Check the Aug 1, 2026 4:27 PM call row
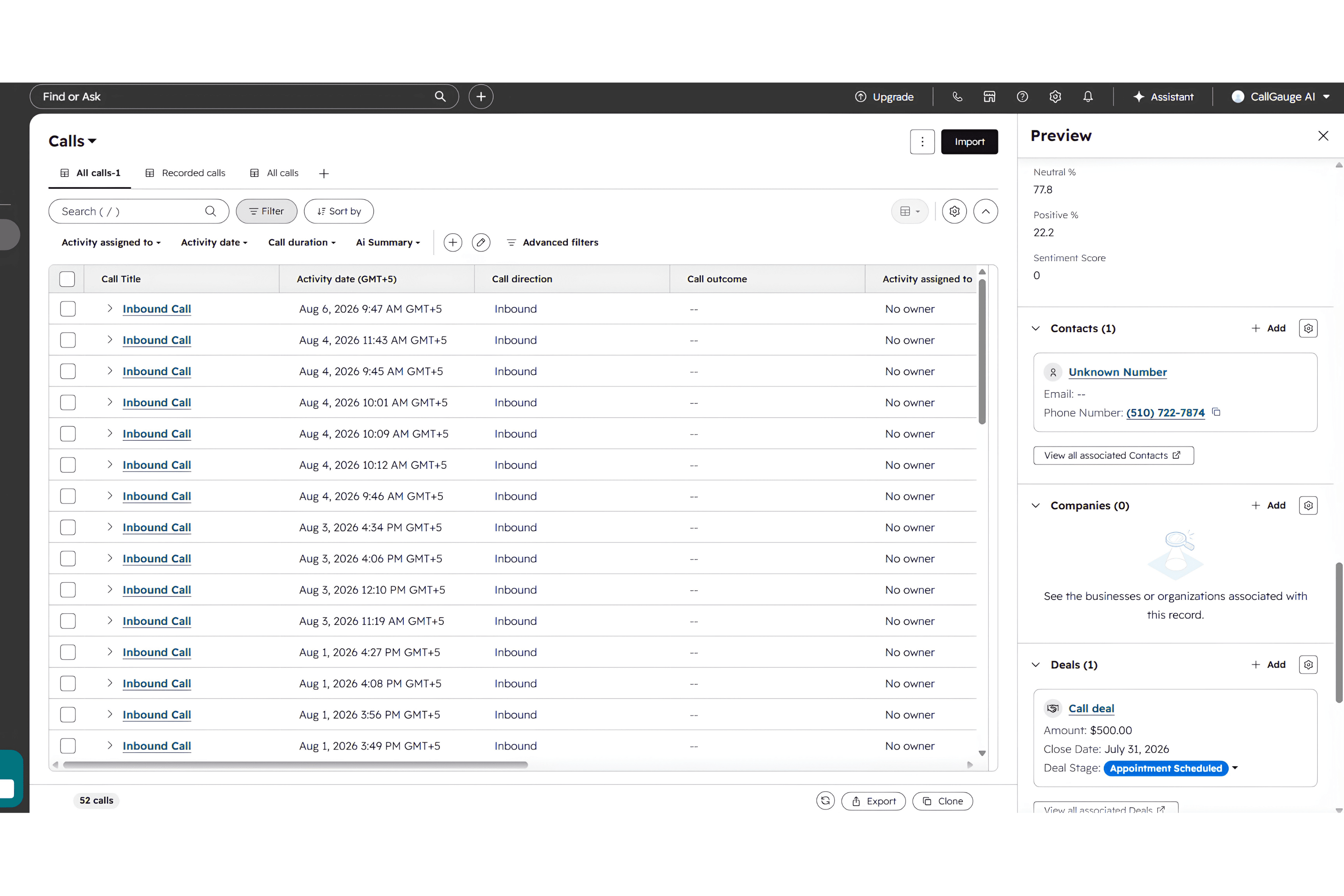 tap(68, 653)
